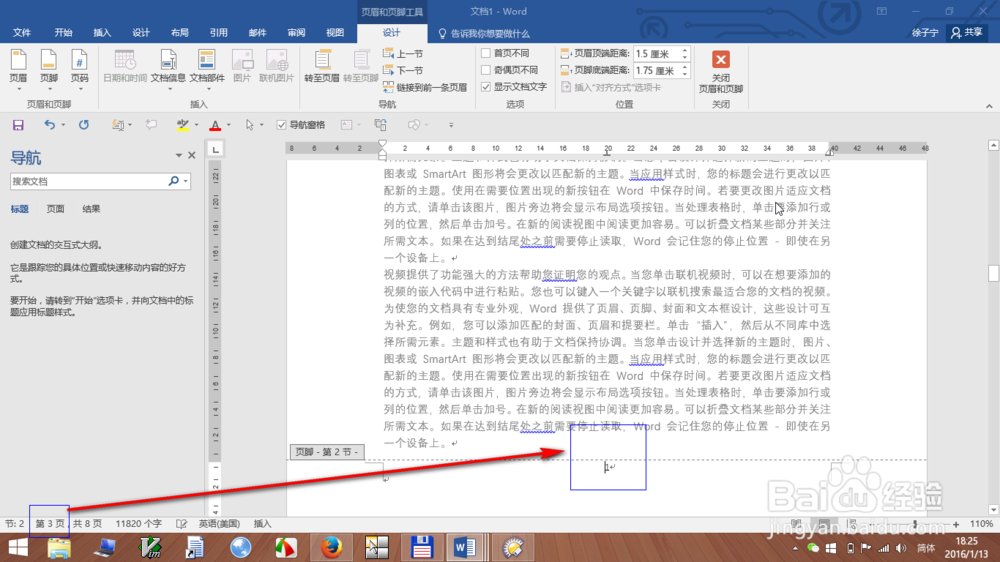Click 转至页眉 (Go to Header)
The image size is (1000, 562).
(322, 66)
